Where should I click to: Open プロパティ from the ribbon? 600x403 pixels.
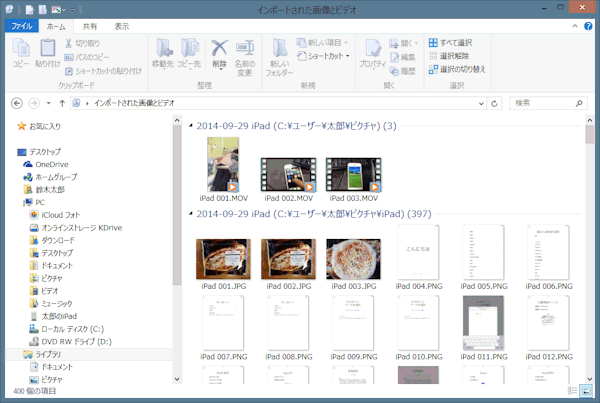[373, 52]
